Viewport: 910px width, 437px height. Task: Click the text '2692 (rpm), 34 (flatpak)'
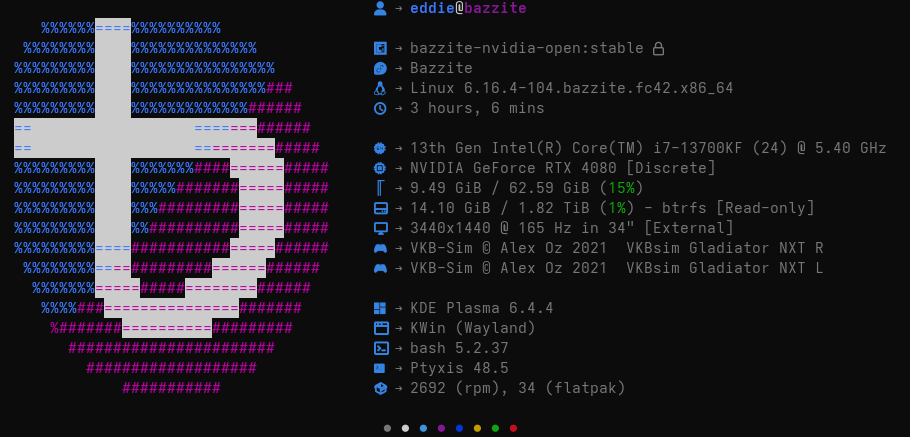point(518,388)
